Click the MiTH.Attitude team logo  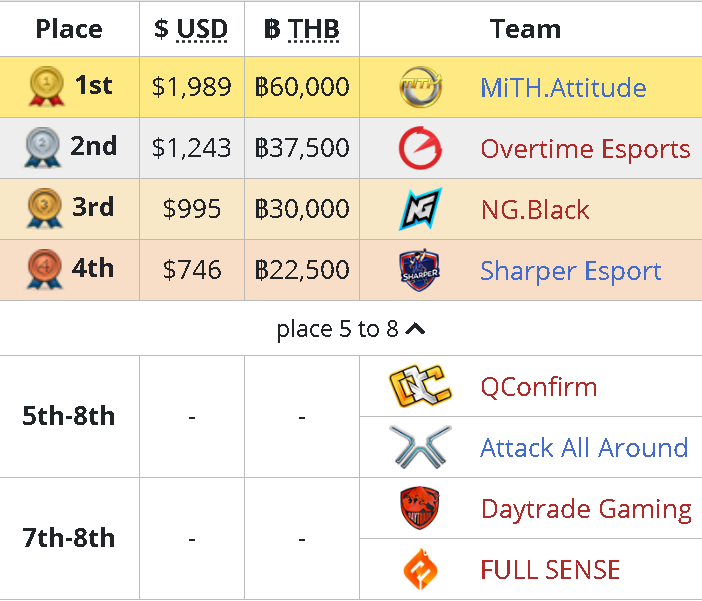point(420,87)
